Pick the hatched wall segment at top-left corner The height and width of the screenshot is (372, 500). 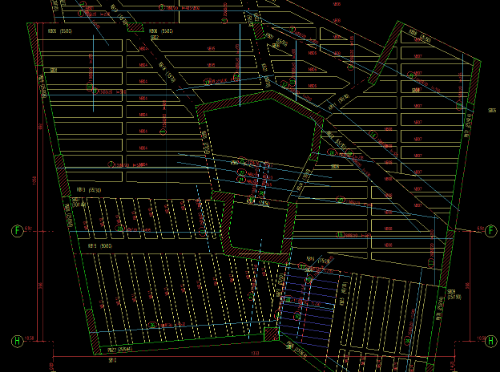point(35,44)
